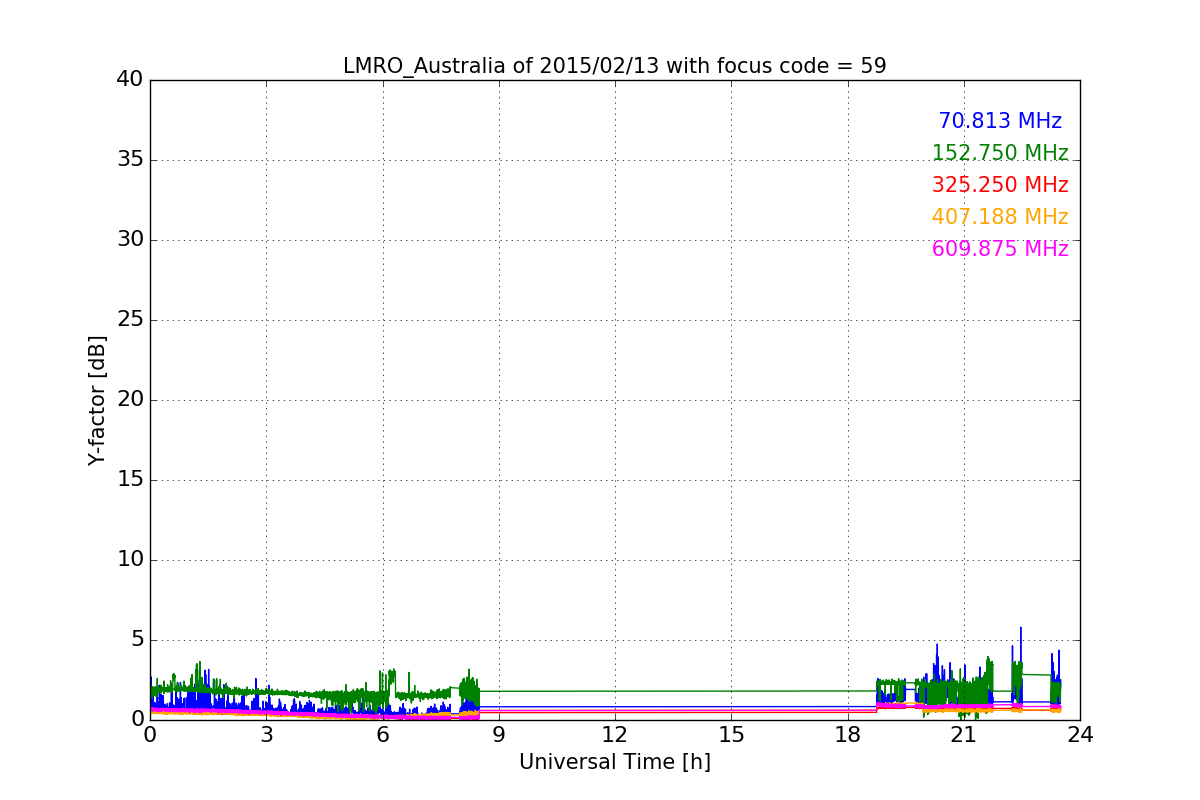Click the 10 tick on the y-axis

pos(129,560)
